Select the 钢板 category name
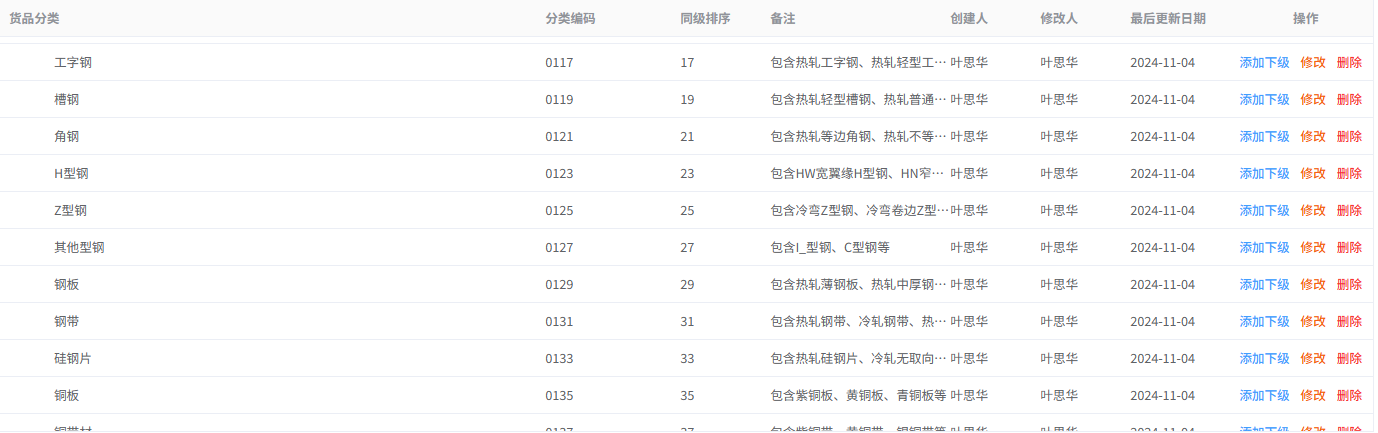The image size is (1378, 433). pos(67,284)
